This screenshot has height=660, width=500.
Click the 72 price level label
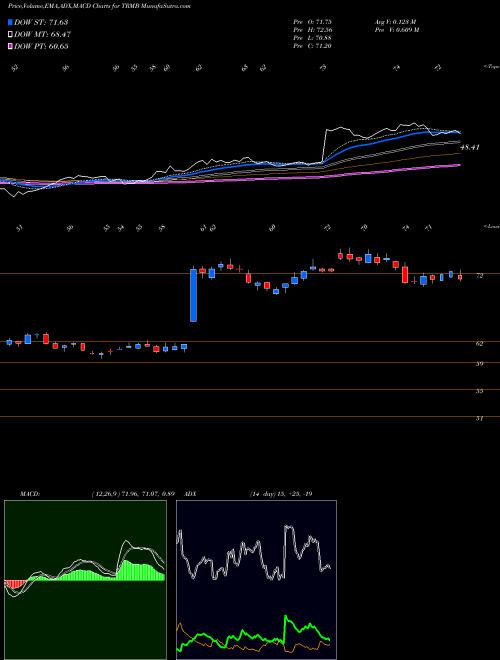(479, 276)
